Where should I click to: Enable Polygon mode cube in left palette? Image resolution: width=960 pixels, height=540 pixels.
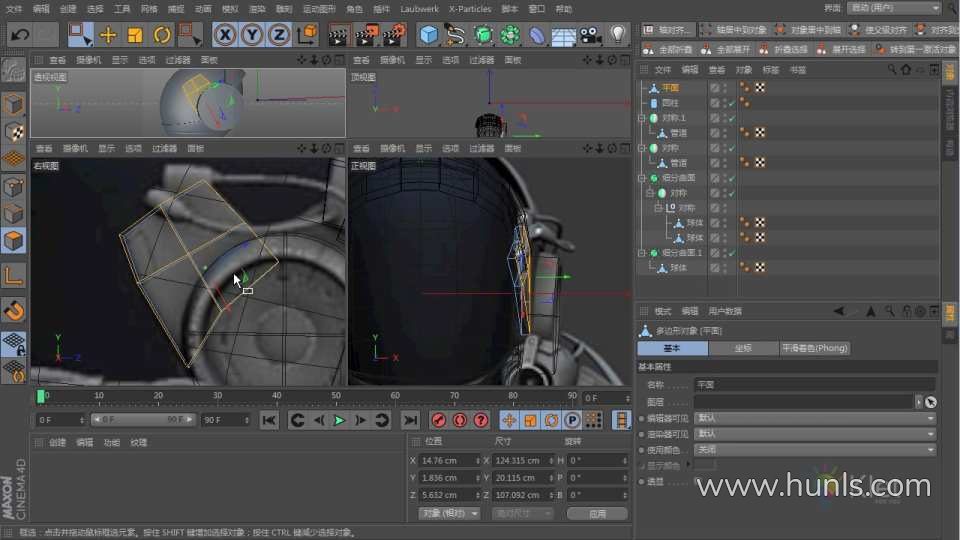coord(13,241)
